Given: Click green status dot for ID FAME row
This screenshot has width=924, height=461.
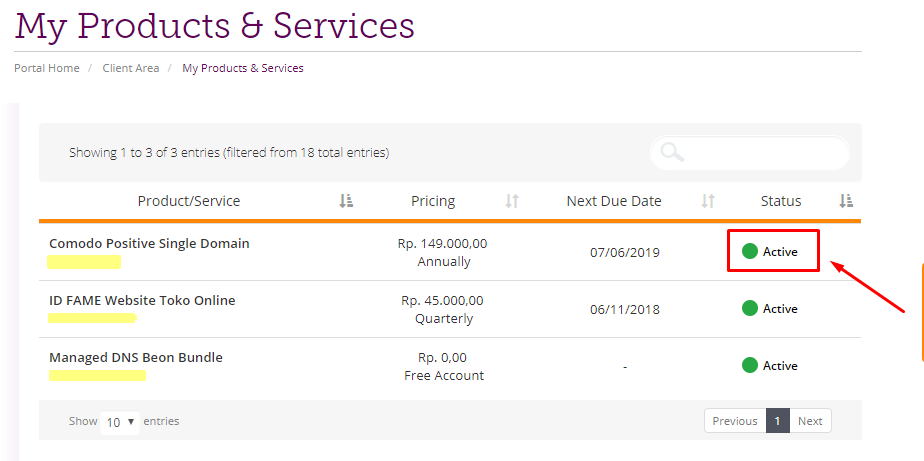Looking at the screenshot, I should [x=750, y=308].
